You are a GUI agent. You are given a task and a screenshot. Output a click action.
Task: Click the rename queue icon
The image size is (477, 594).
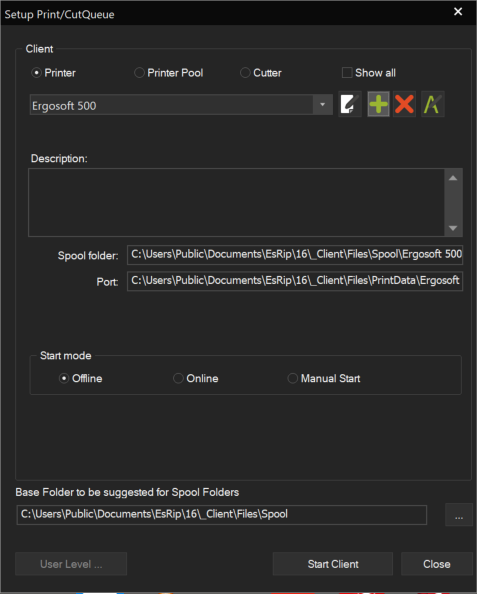(x=433, y=104)
